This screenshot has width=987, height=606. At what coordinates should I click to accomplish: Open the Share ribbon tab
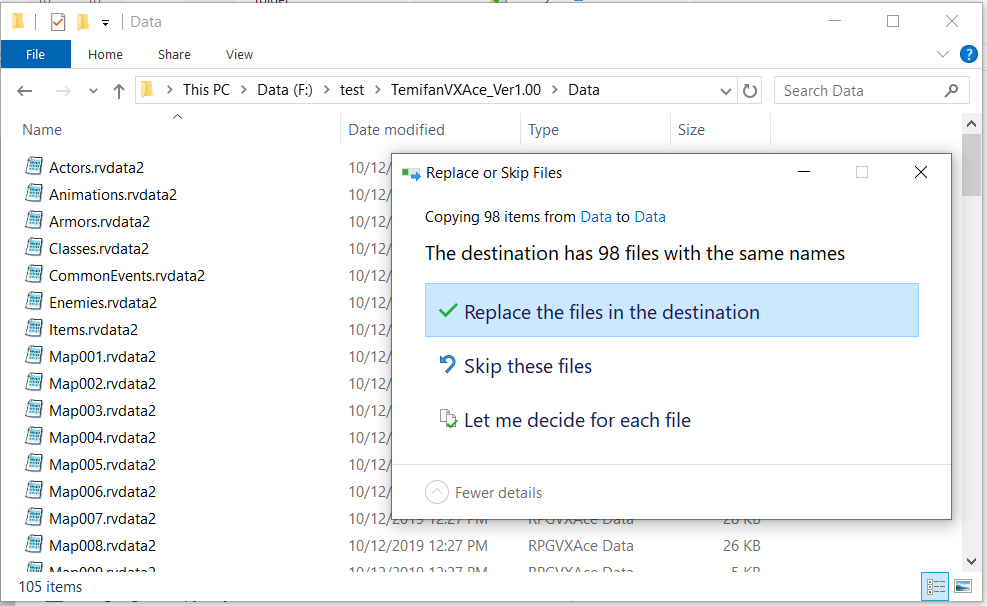pyautogui.click(x=174, y=55)
